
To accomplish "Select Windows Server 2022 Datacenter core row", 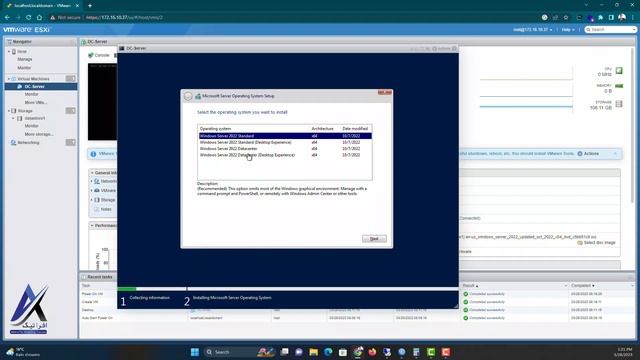I will point(285,149).
